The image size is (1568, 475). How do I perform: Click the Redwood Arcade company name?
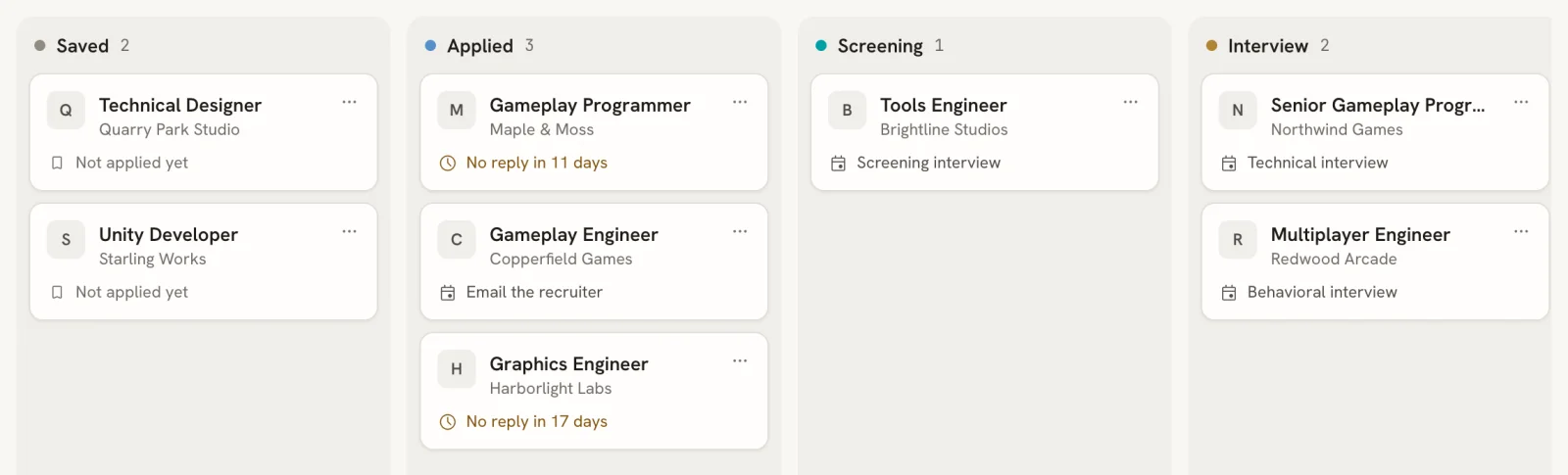pyautogui.click(x=1334, y=259)
